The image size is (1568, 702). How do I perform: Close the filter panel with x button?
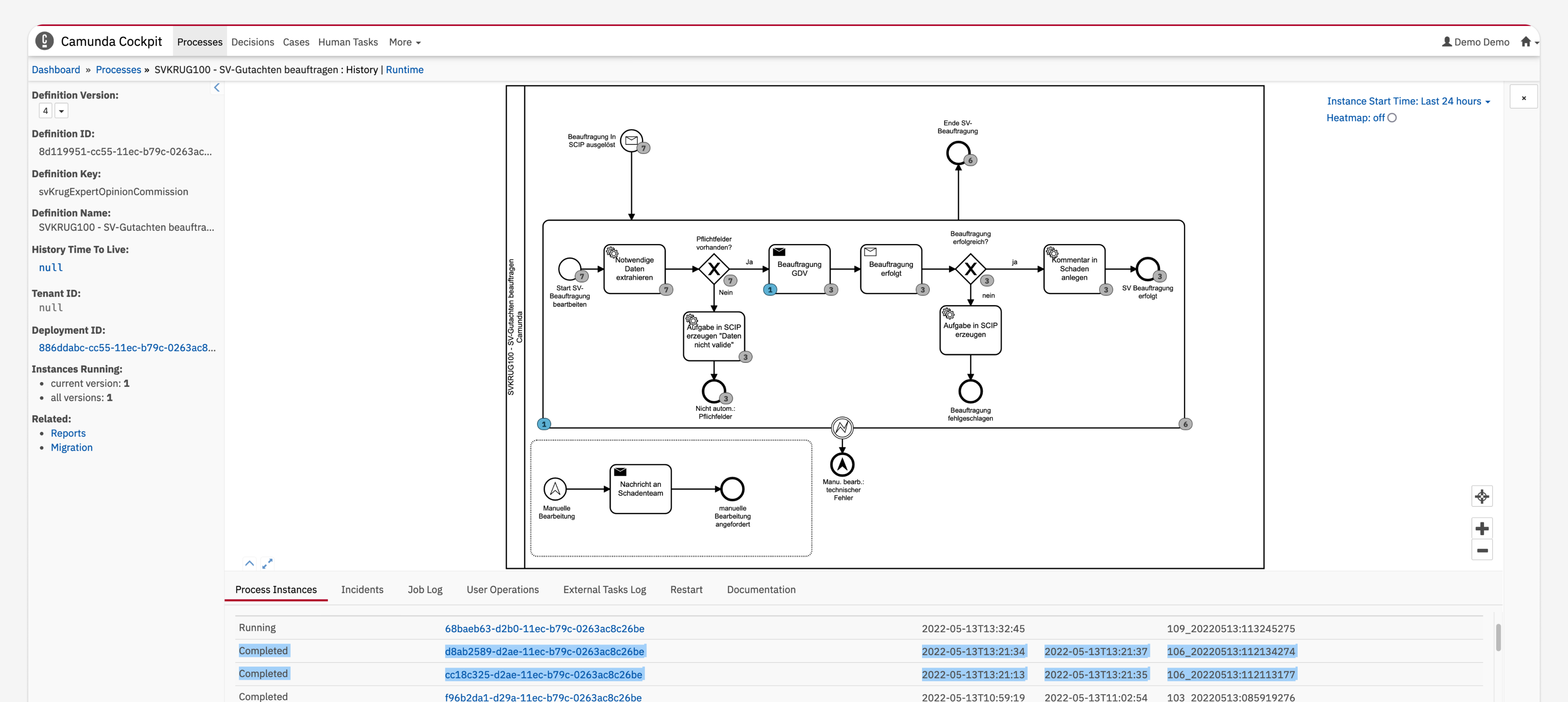pos(1523,98)
